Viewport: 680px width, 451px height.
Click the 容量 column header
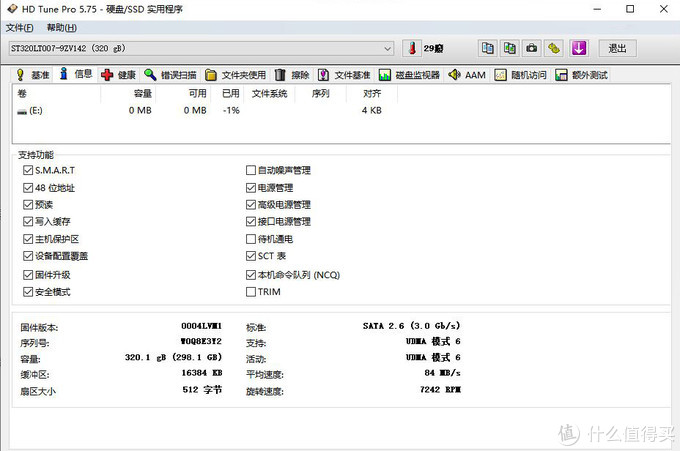pos(143,93)
